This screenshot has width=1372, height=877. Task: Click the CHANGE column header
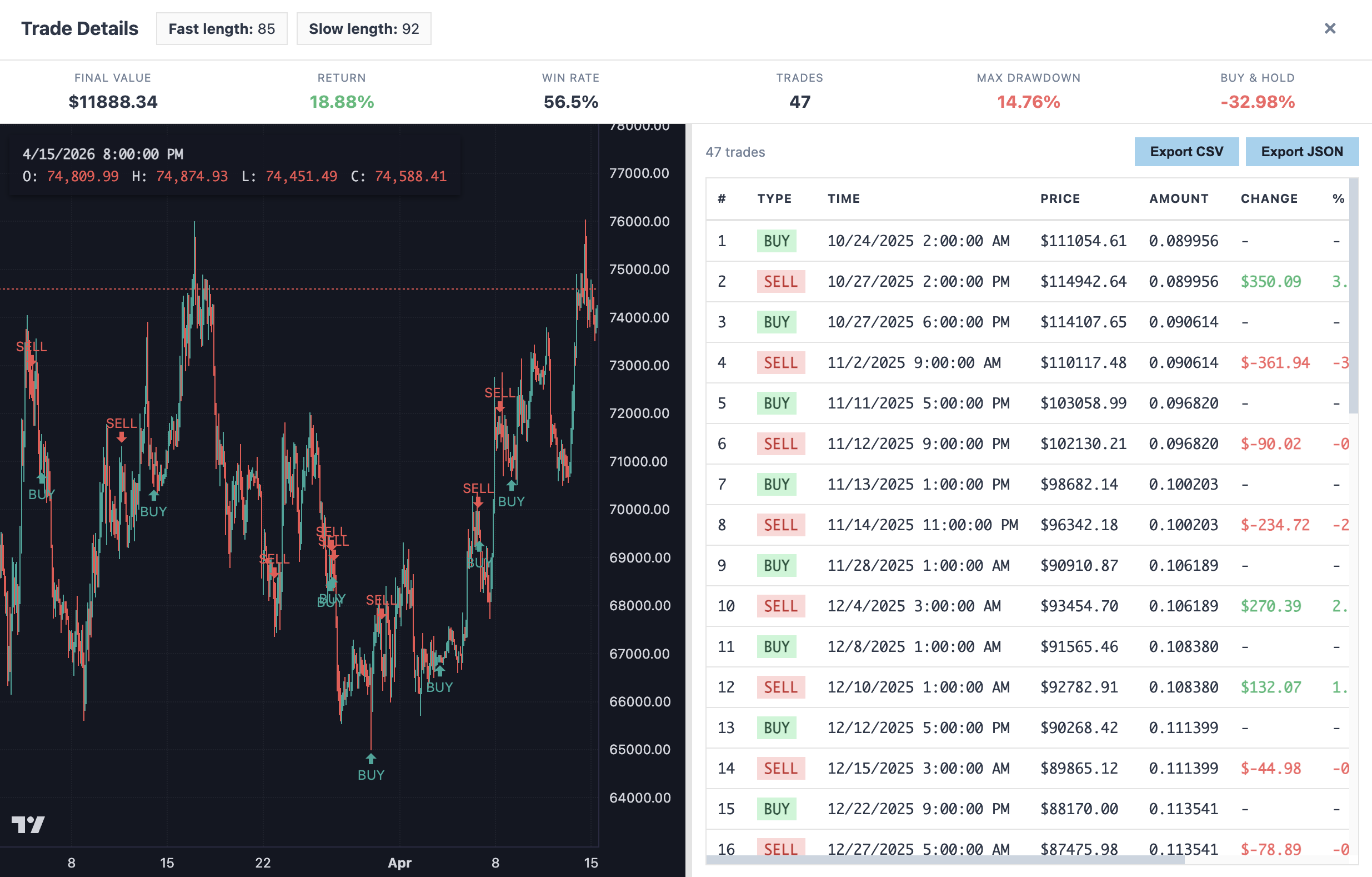pyautogui.click(x=1269, y=198)
